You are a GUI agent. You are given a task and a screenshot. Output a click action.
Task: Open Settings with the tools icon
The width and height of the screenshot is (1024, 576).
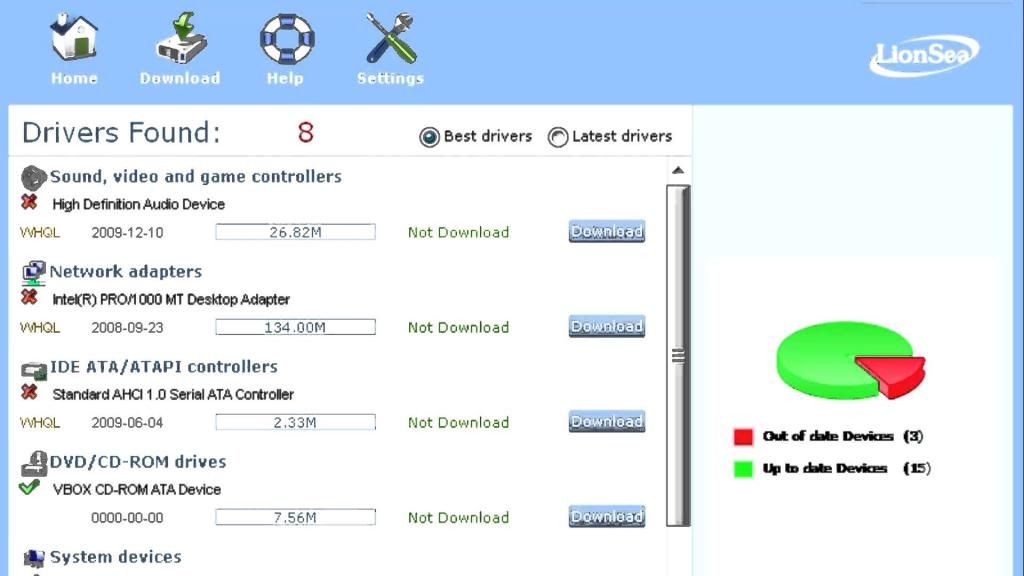click(390, 39)
